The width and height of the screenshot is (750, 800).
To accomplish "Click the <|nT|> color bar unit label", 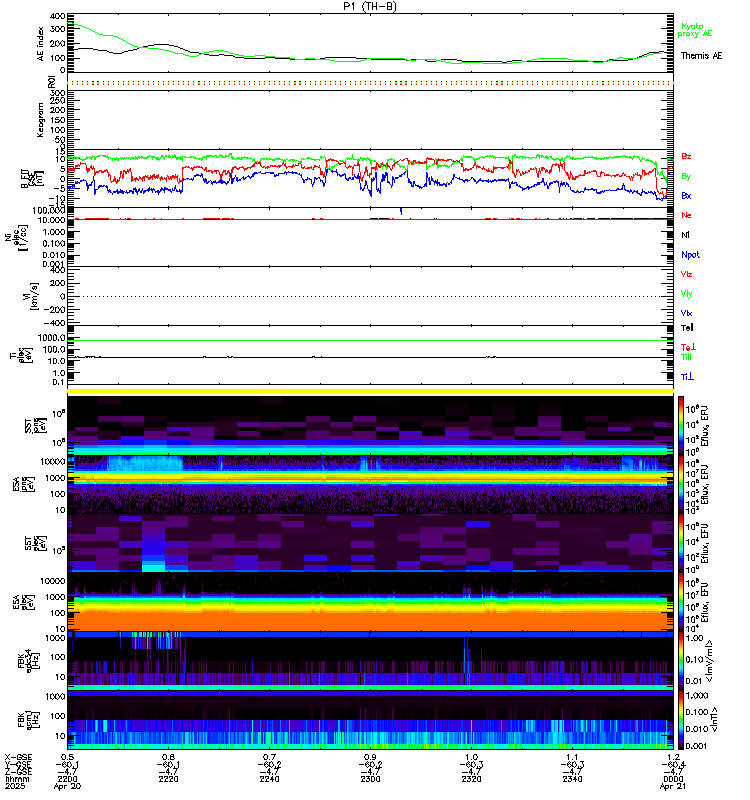I will 714,720.
